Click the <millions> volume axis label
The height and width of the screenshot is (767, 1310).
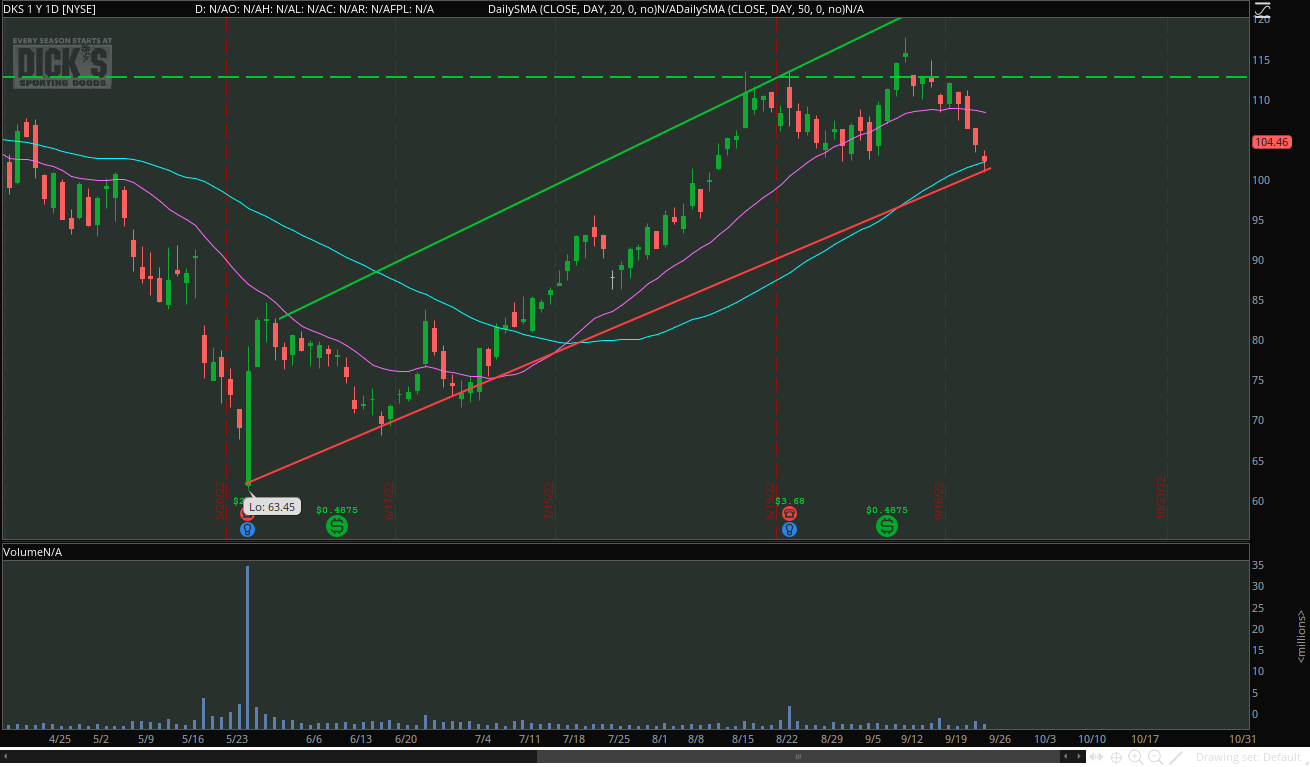coord(1301,636)
